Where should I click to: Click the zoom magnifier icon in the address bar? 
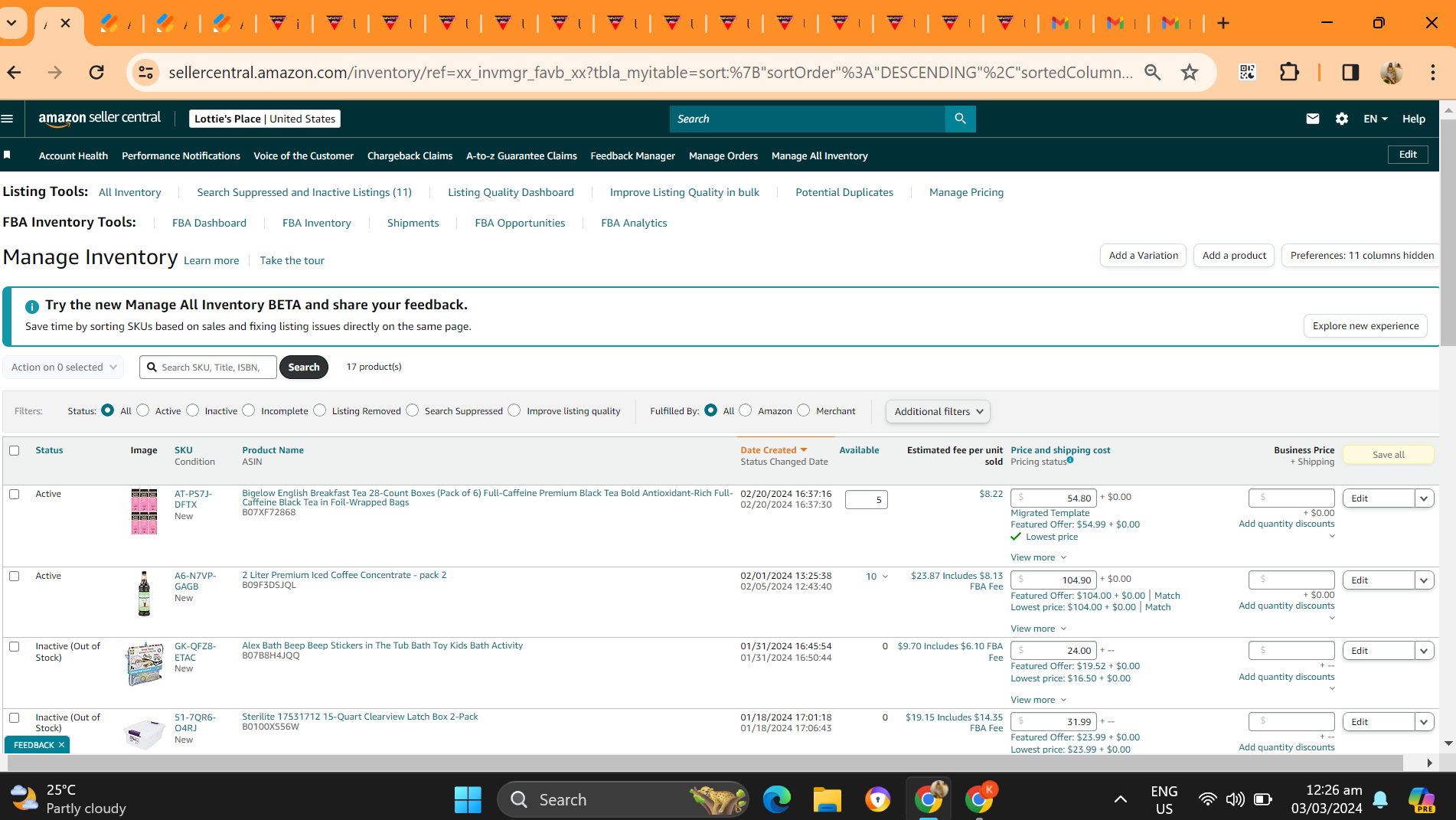(1152, 72)
